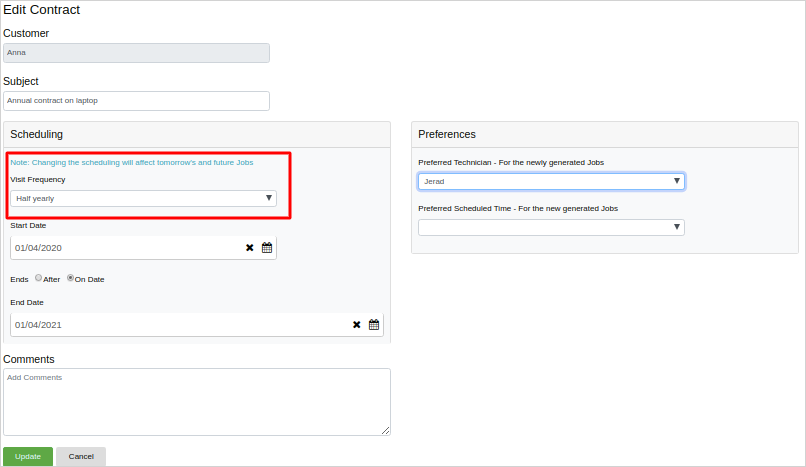Select the 'On Date' ends radio option
Screen dimensions: 806x467
[70, 278]
